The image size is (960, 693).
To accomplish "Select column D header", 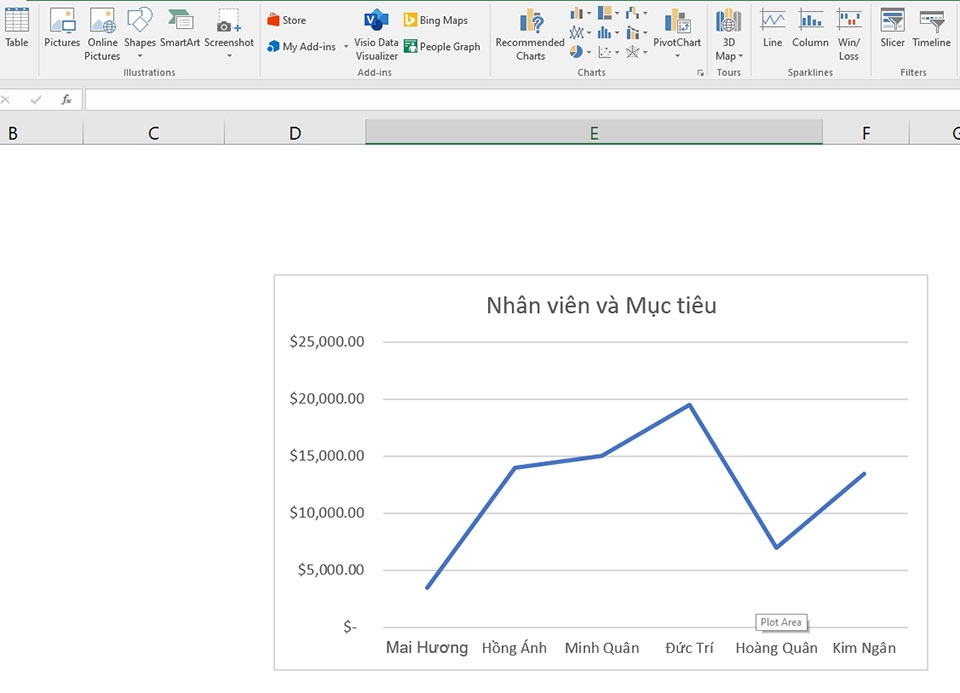I will 295,133.
